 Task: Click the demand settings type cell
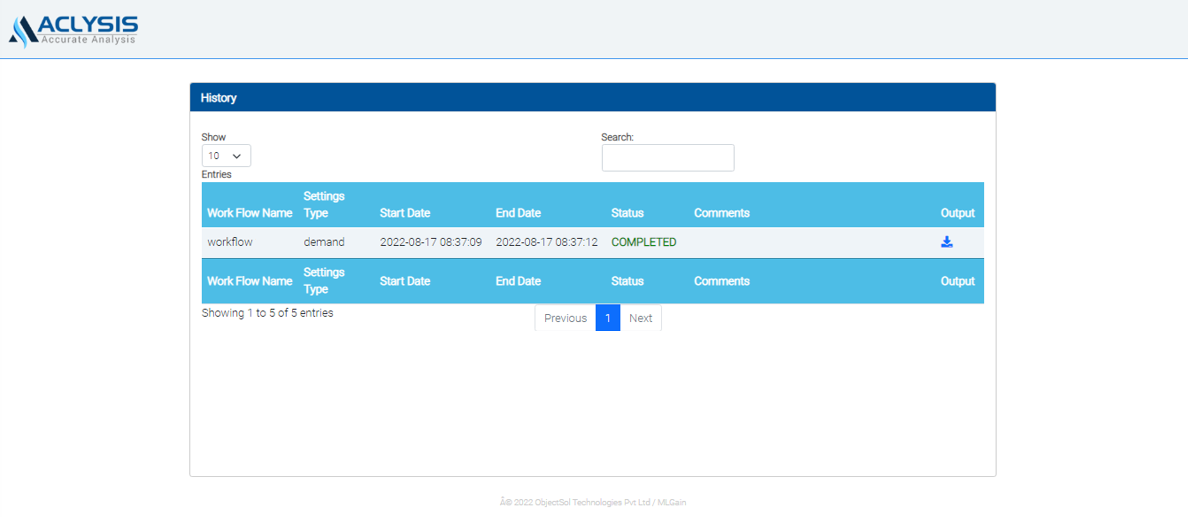click(x=324, y=242)
